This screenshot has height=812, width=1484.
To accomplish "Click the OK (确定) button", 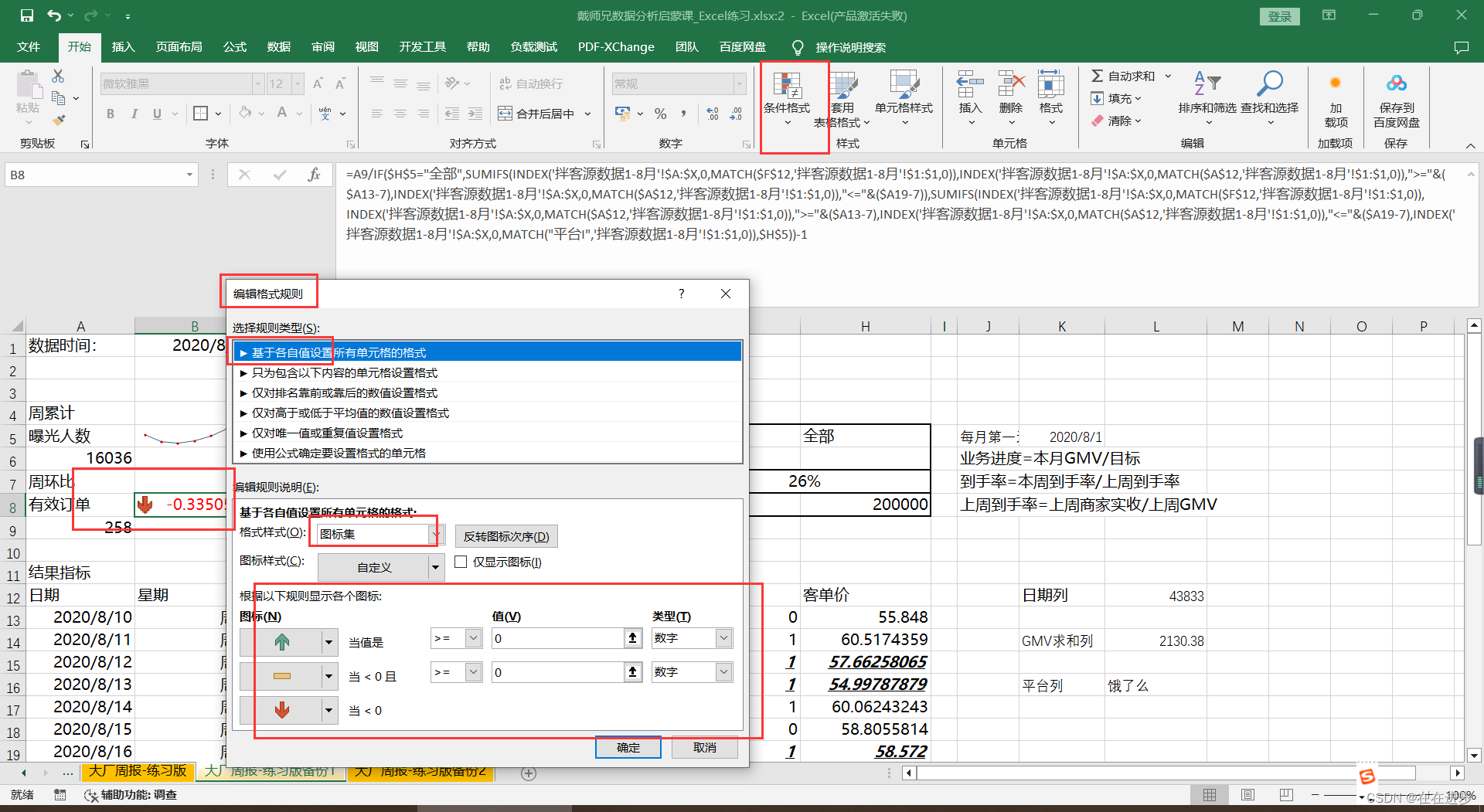I will [628, 748].
